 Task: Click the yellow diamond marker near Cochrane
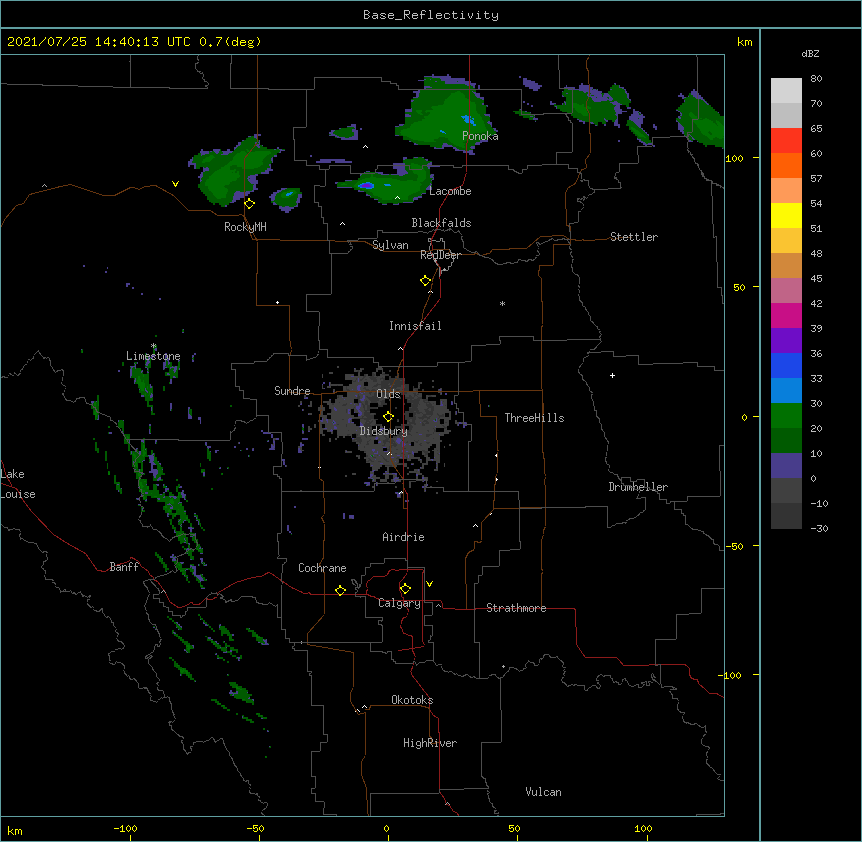click(340, 590)
